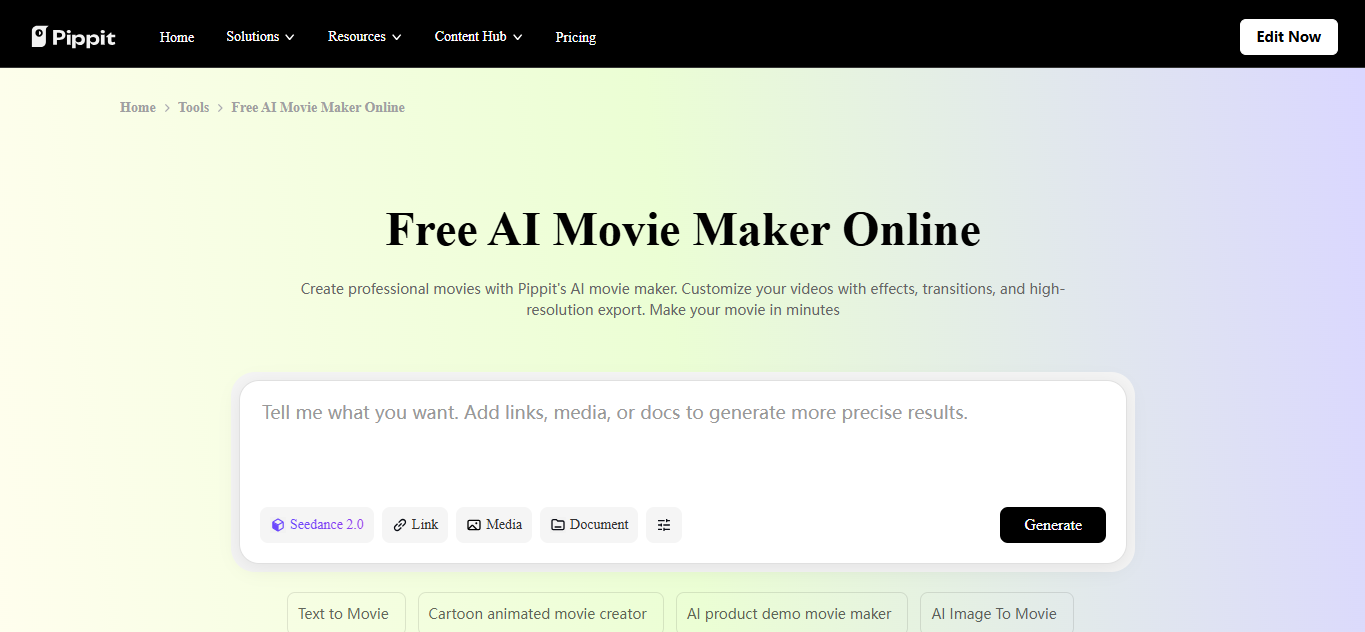Image resolution: width=1365 pixels, height=632 pixels.
Task: Expand the Content Hub dropdown menu
Action: point(478,37)
